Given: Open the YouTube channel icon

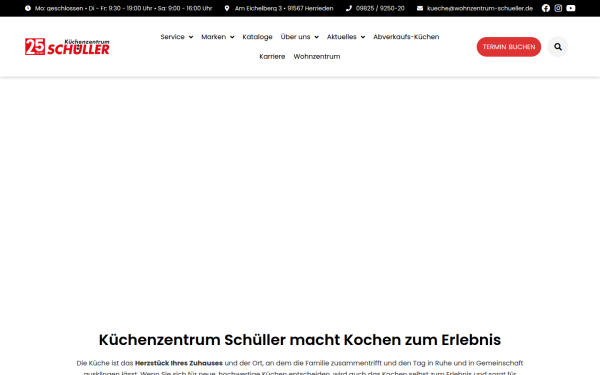Looking at the screenshot, I should (571, 8).
